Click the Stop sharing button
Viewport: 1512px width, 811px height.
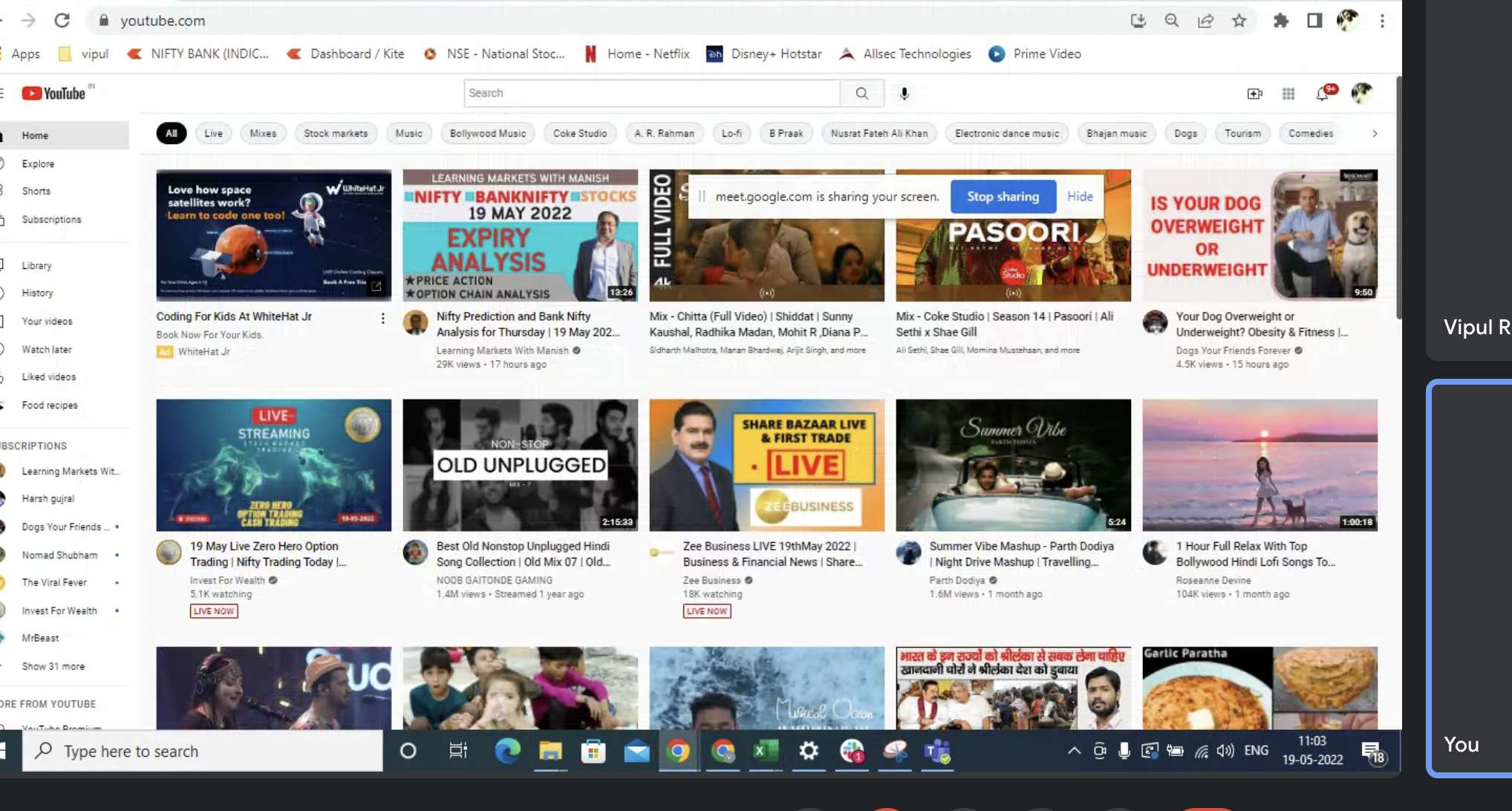(x=1003, y=197)
